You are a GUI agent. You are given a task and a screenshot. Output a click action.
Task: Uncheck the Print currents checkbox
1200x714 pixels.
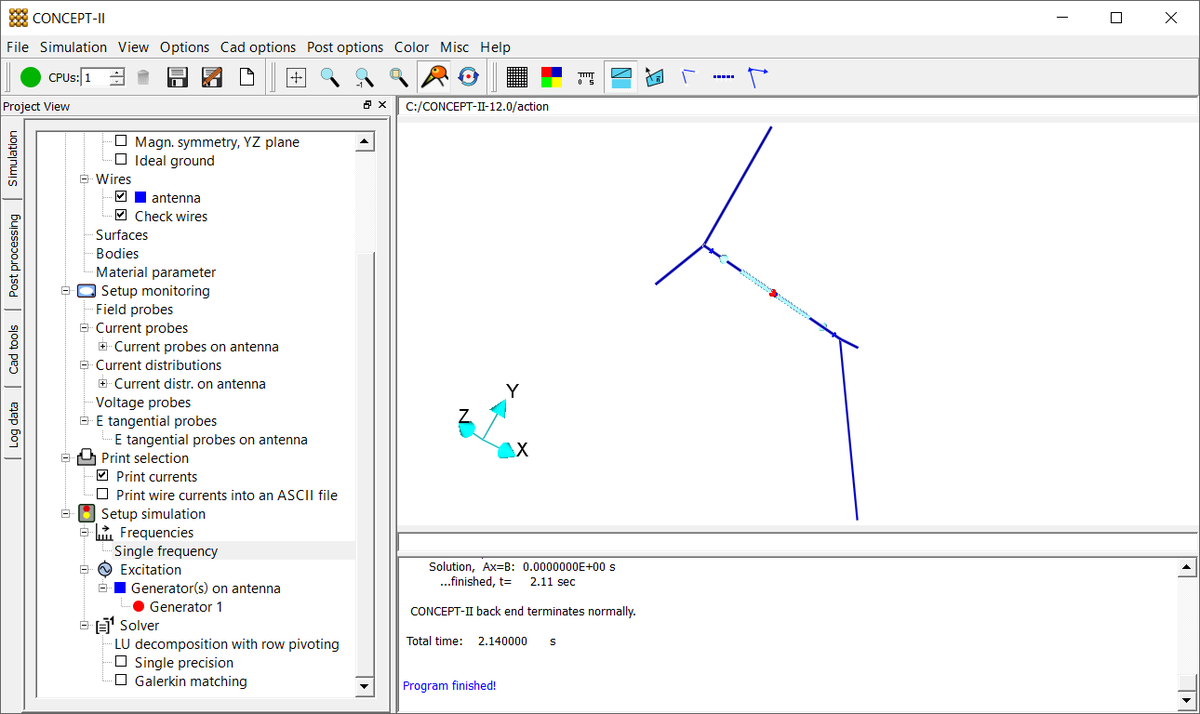[102, 477]
